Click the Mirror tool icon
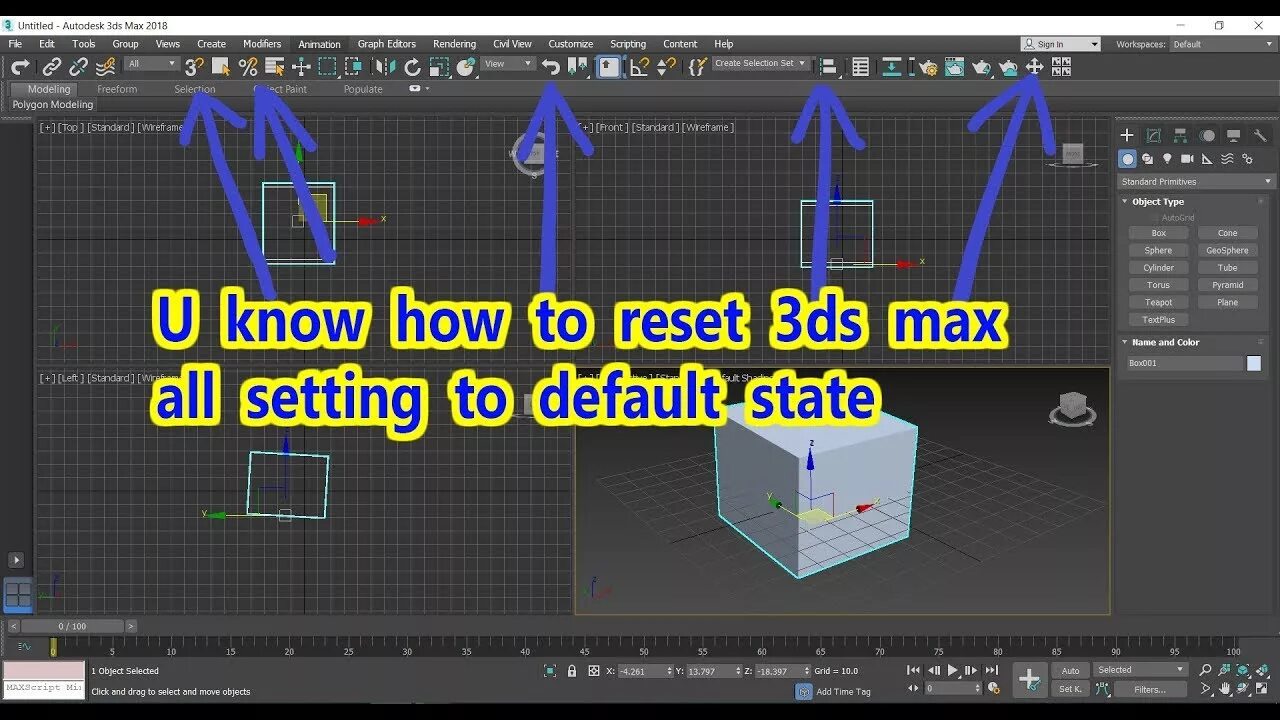This screenshot has width=1280, height=720. 385,67
